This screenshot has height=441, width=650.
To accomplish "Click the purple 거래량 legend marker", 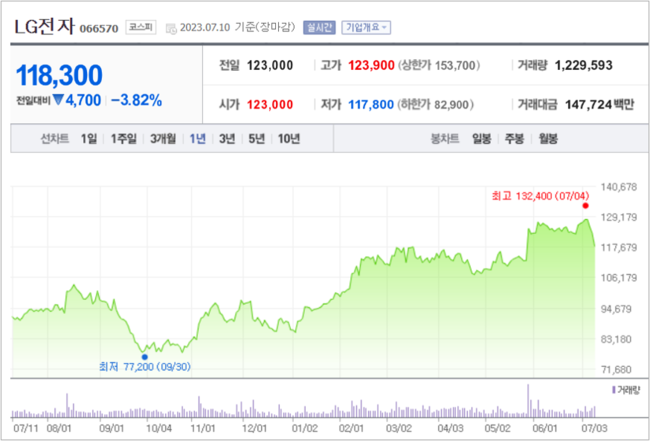I will (614, 390).
